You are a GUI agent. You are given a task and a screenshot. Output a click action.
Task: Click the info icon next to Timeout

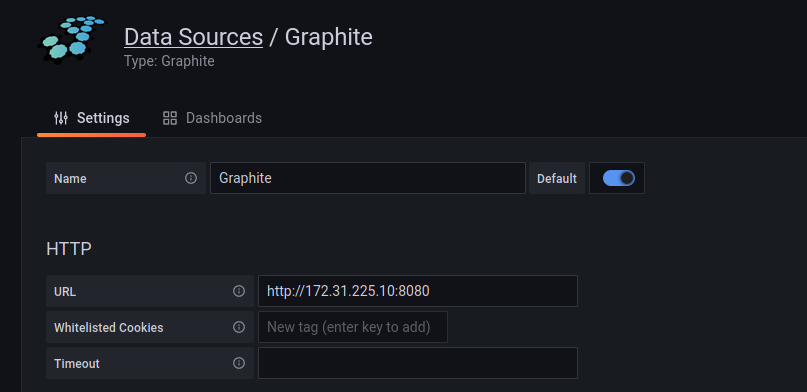239,363
